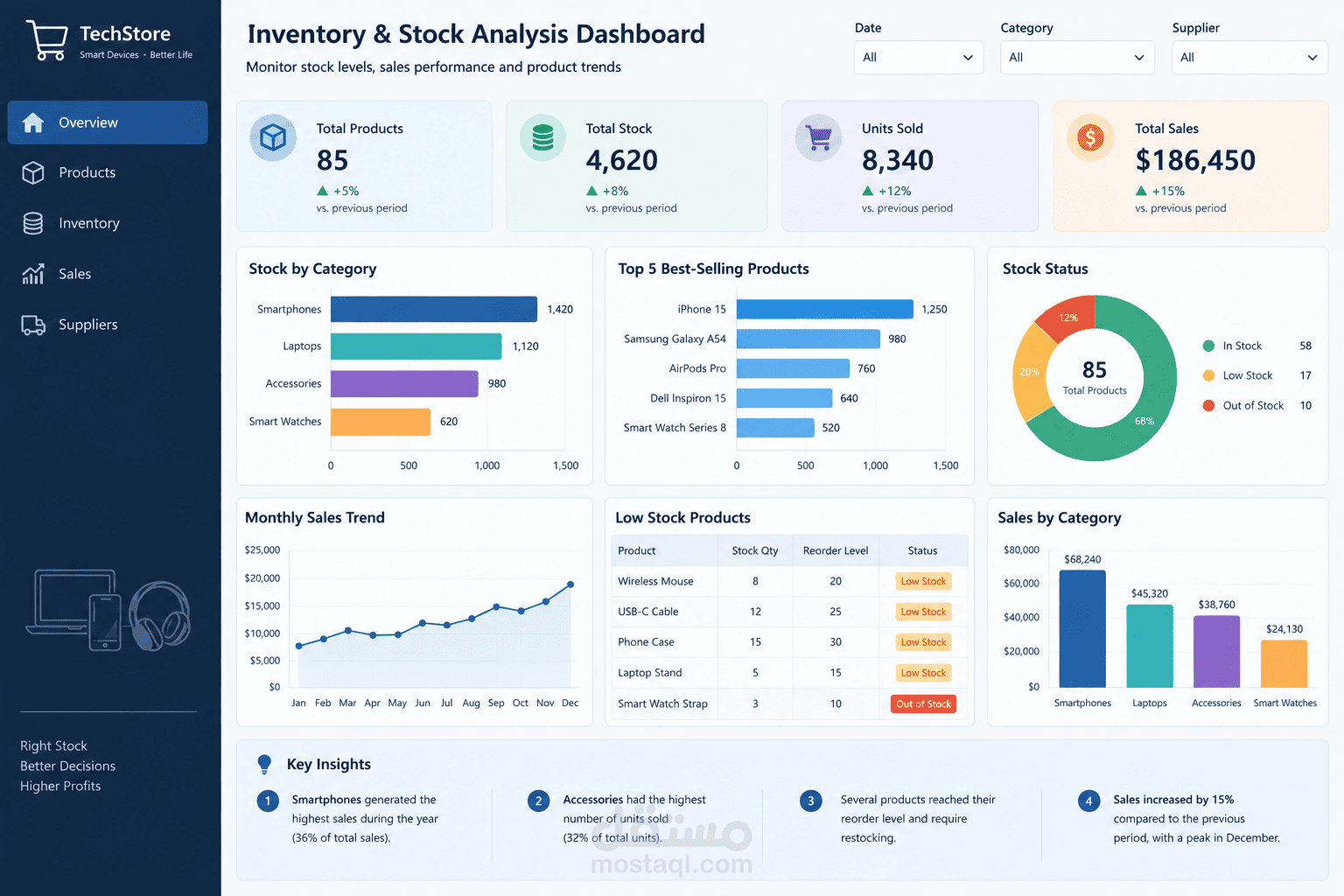Click the Out of Stock red legend dot
The width and height of the screenshot is (1344, 896).
1208,405
